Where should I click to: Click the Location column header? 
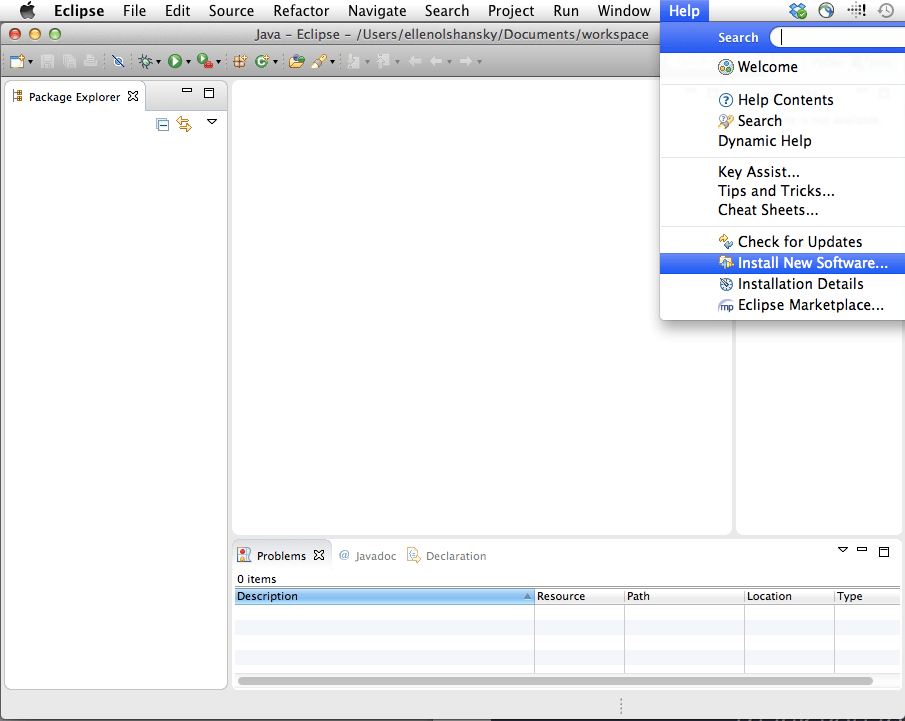tap(790, 596)
